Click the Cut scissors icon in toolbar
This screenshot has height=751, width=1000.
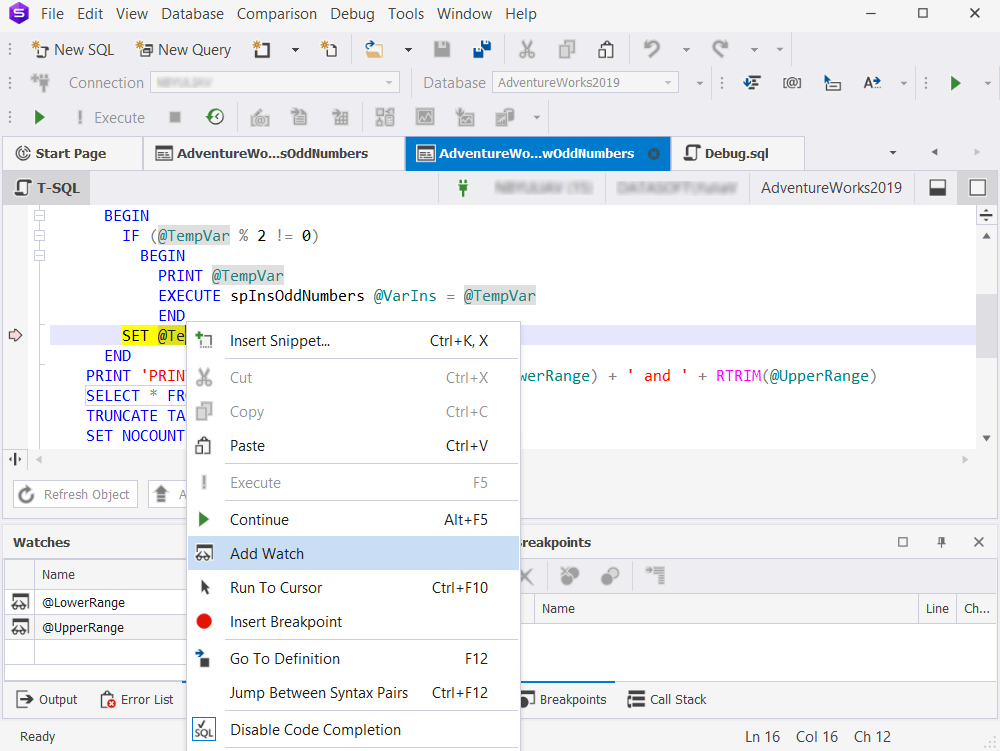[527, 50]
